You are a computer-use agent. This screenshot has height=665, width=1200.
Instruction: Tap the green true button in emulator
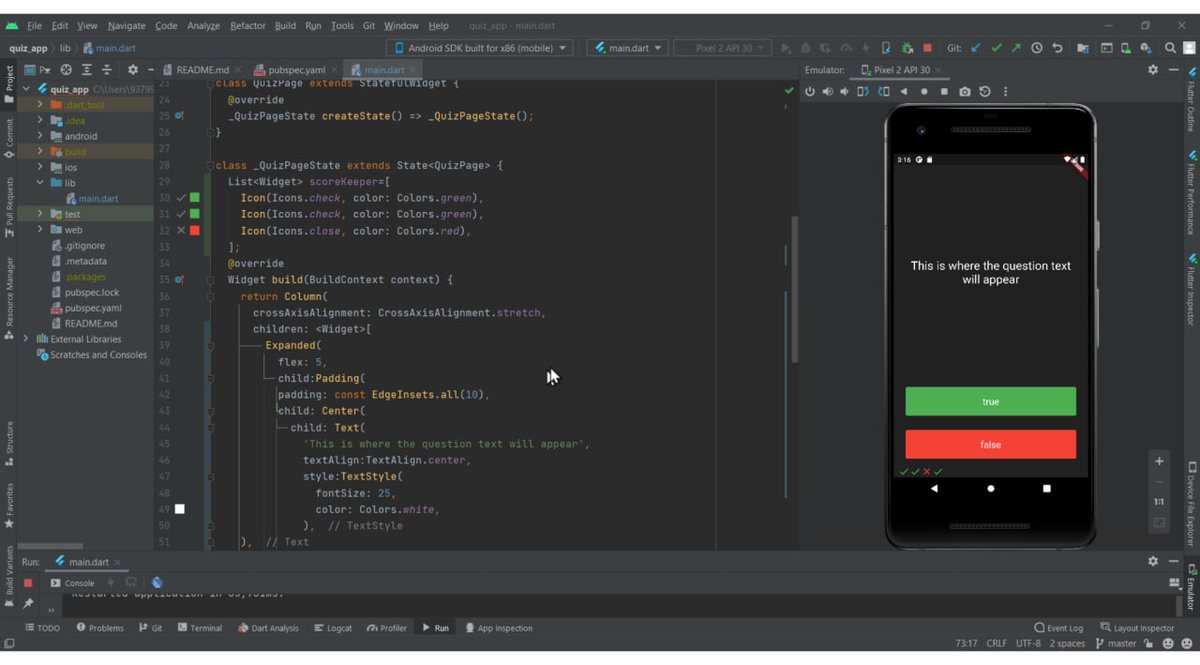coord(990,401)
